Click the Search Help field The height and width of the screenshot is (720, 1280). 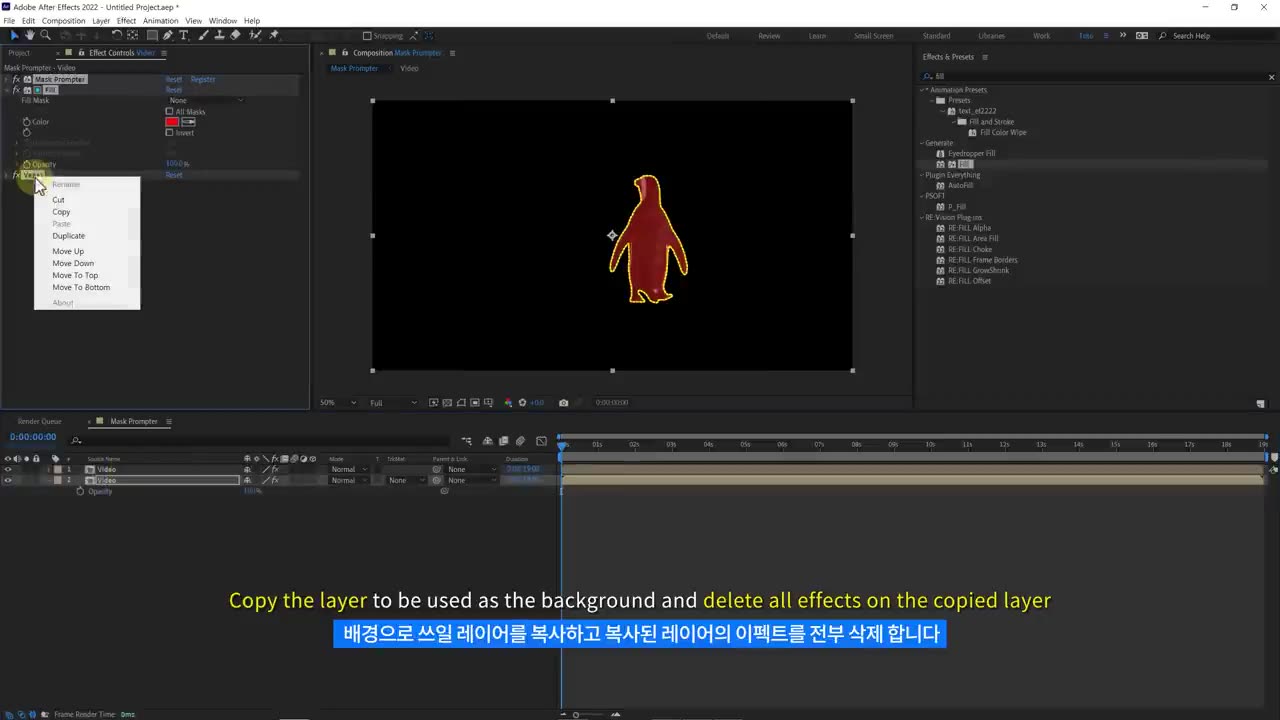[1215, 36]
